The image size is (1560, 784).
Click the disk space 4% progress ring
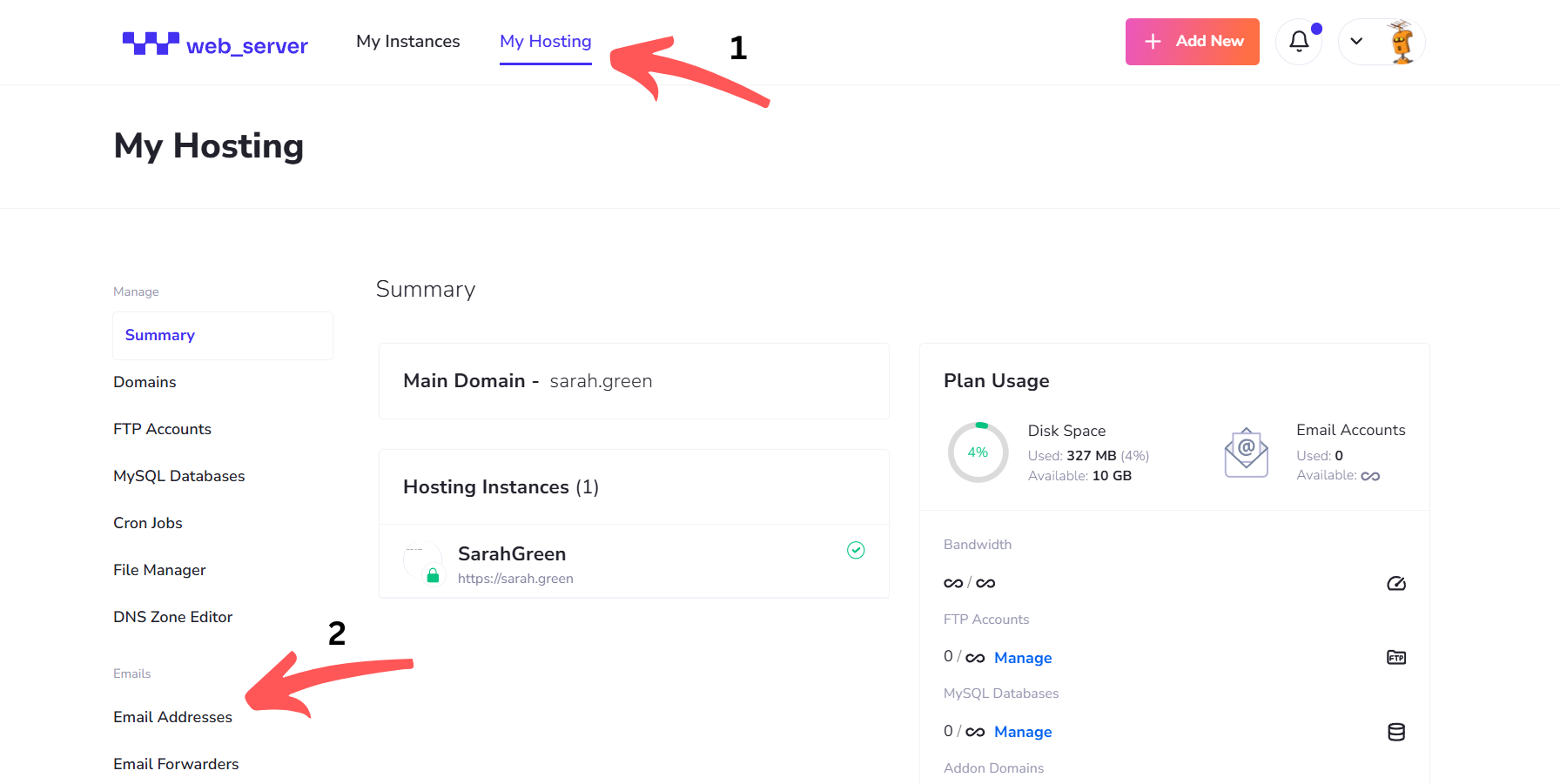click(x=978, y=452)
